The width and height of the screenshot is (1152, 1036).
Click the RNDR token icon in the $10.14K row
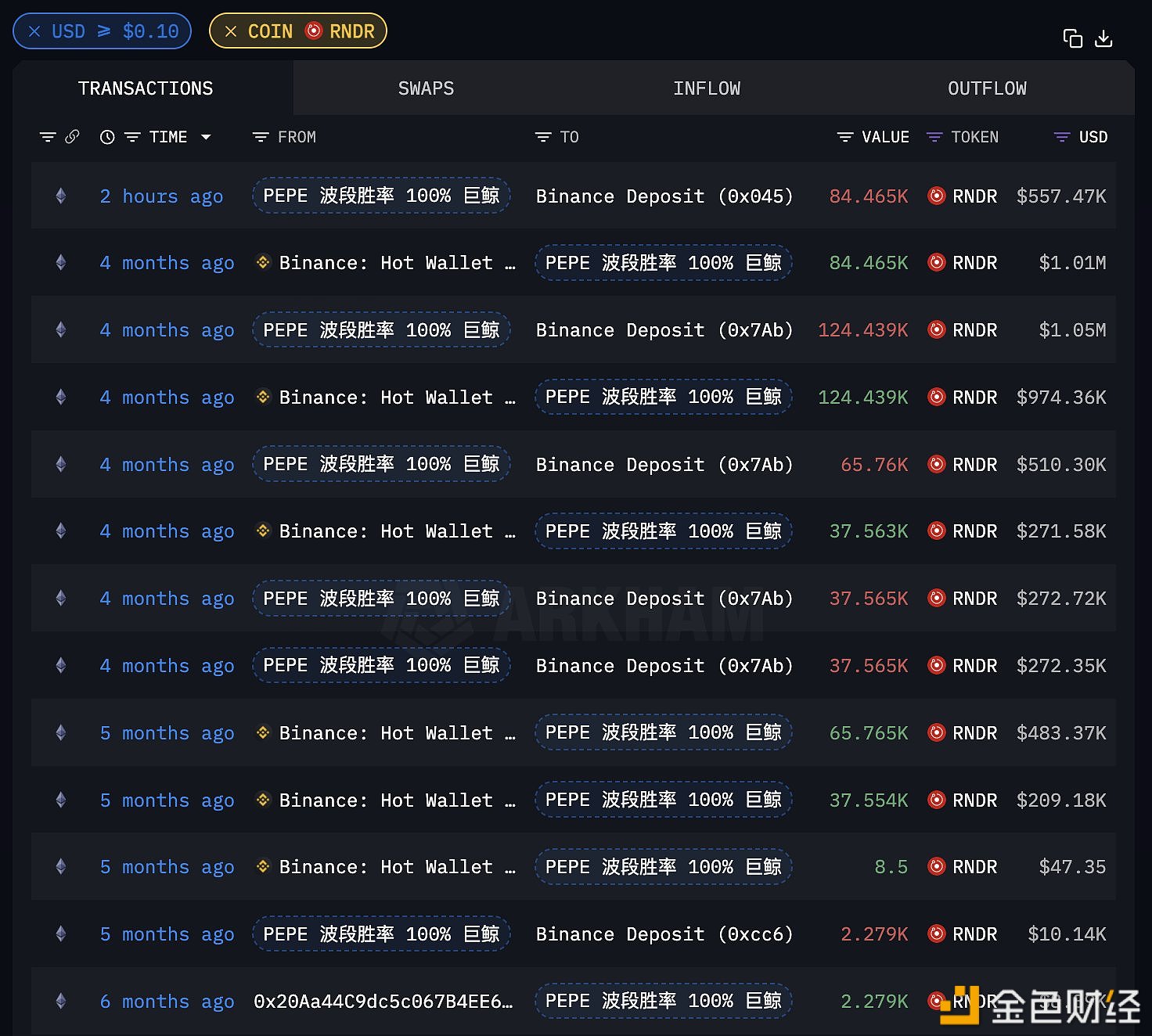tap(937, 933)
